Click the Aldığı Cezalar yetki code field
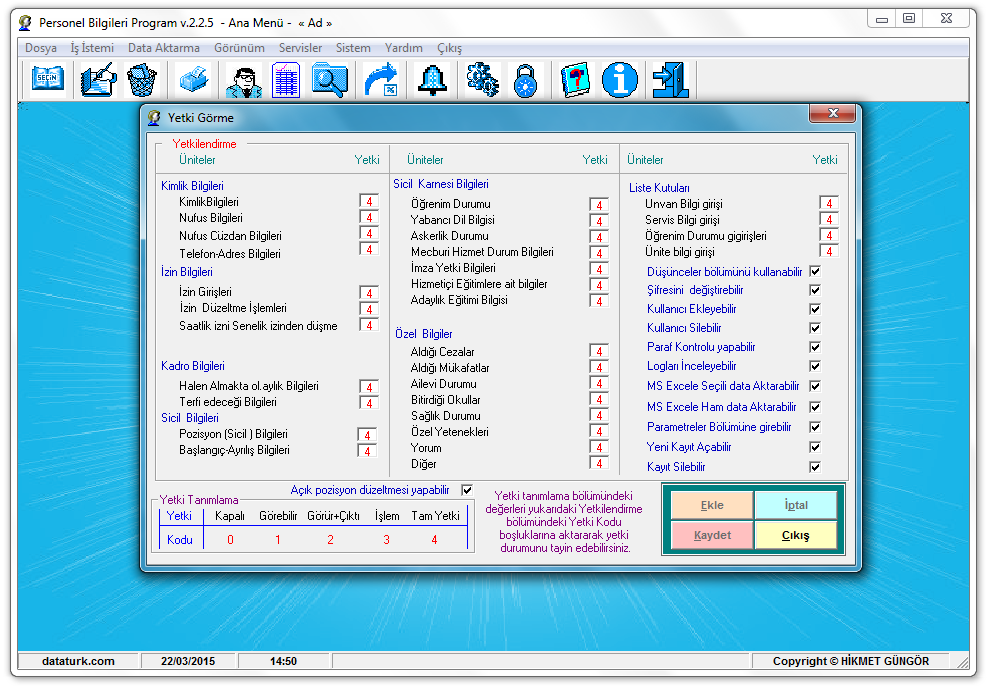Viewport: 987px width, 687px height. [x=599, y=351]
